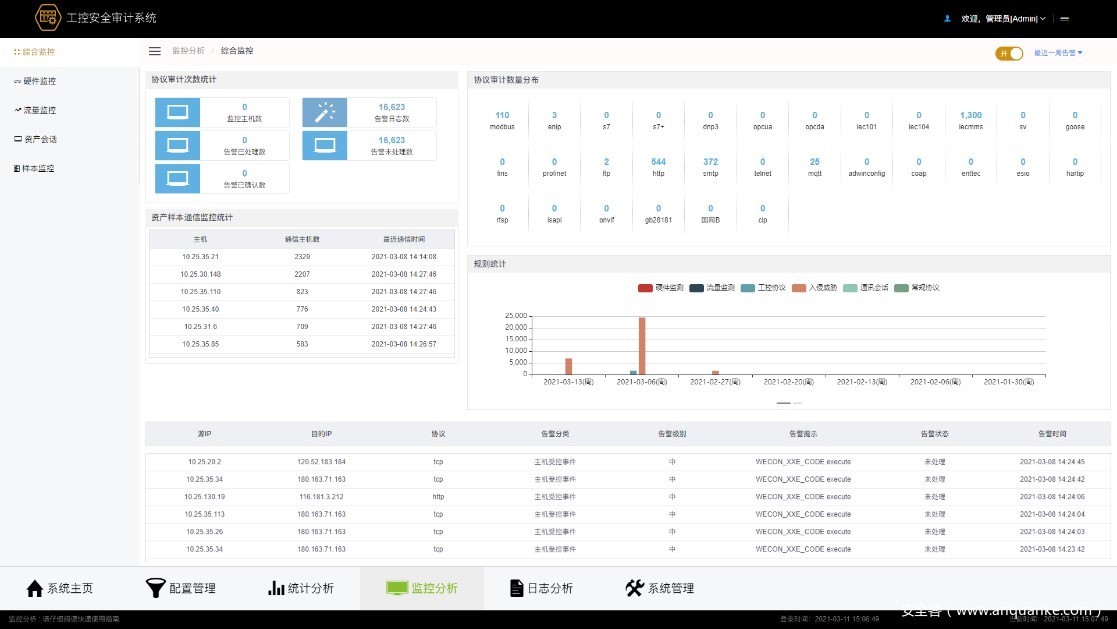
Task: Open the 日志分析 bottom tab
Action: click(541, 588)
